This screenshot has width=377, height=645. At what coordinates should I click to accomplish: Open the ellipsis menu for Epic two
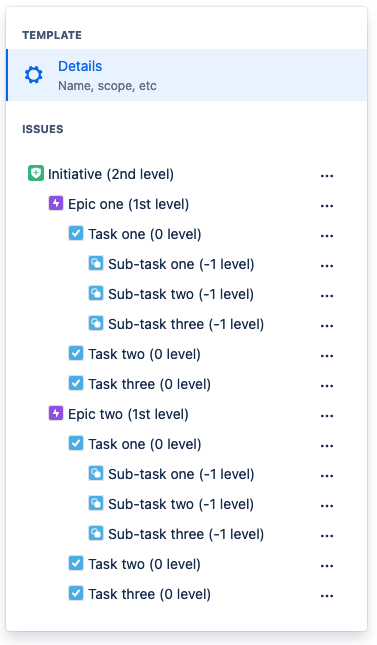click(327, 416)
